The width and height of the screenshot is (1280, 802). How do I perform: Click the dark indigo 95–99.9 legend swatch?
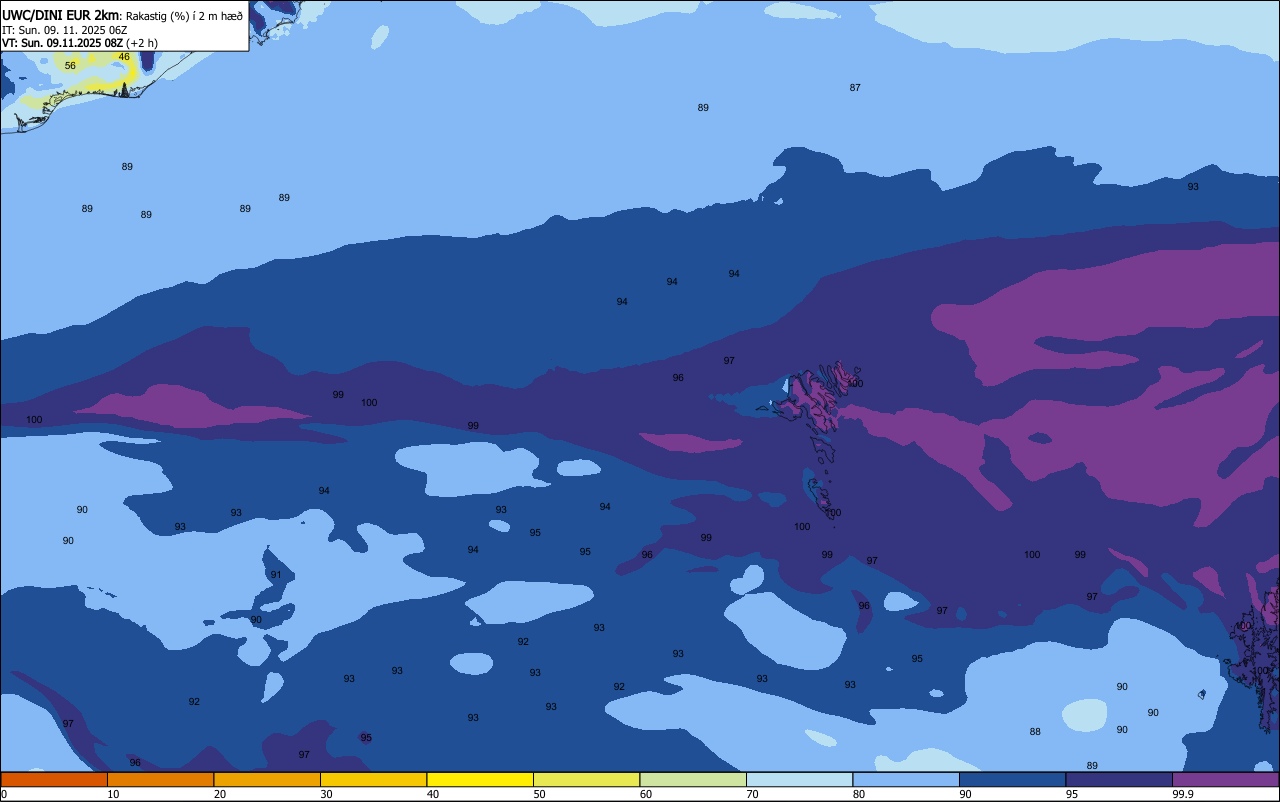1119,779
